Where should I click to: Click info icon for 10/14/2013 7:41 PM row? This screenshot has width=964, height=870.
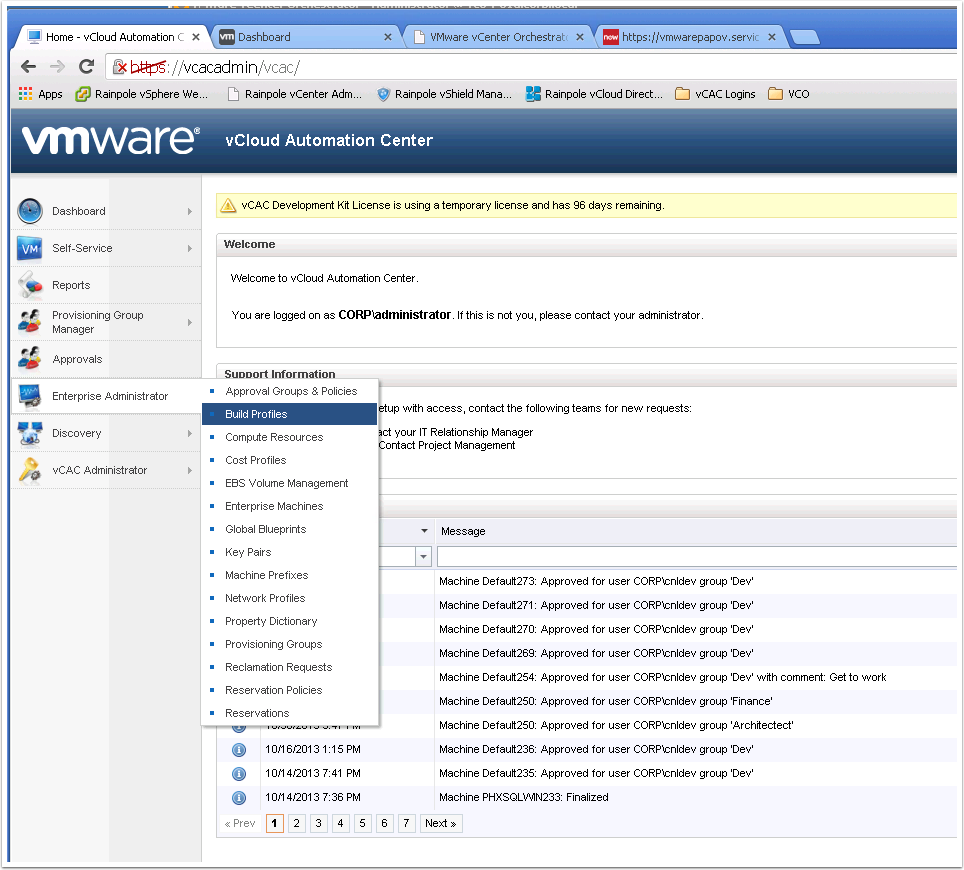(x=239, y=773)
